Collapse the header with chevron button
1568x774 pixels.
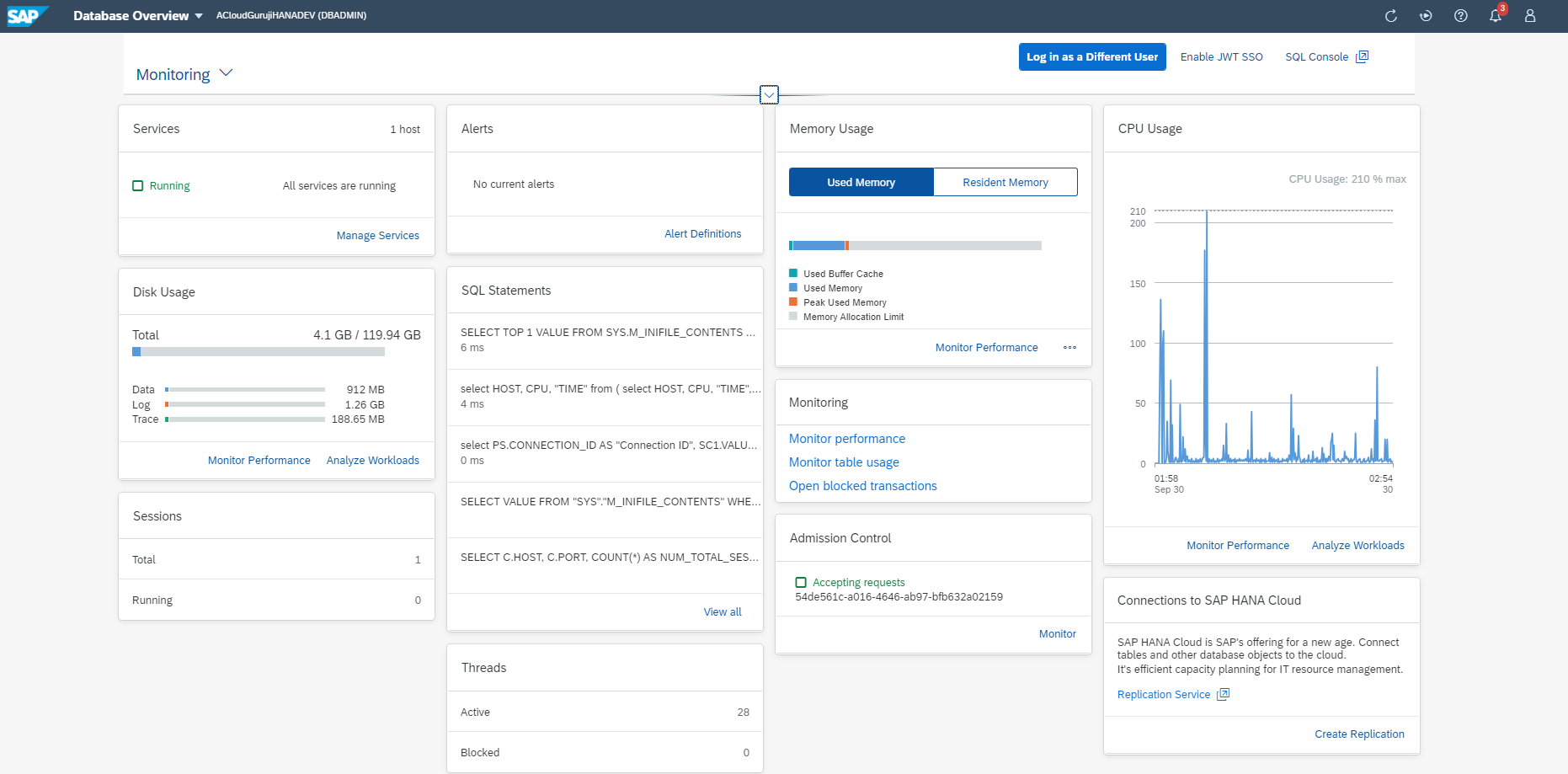(x=769, y=94)
